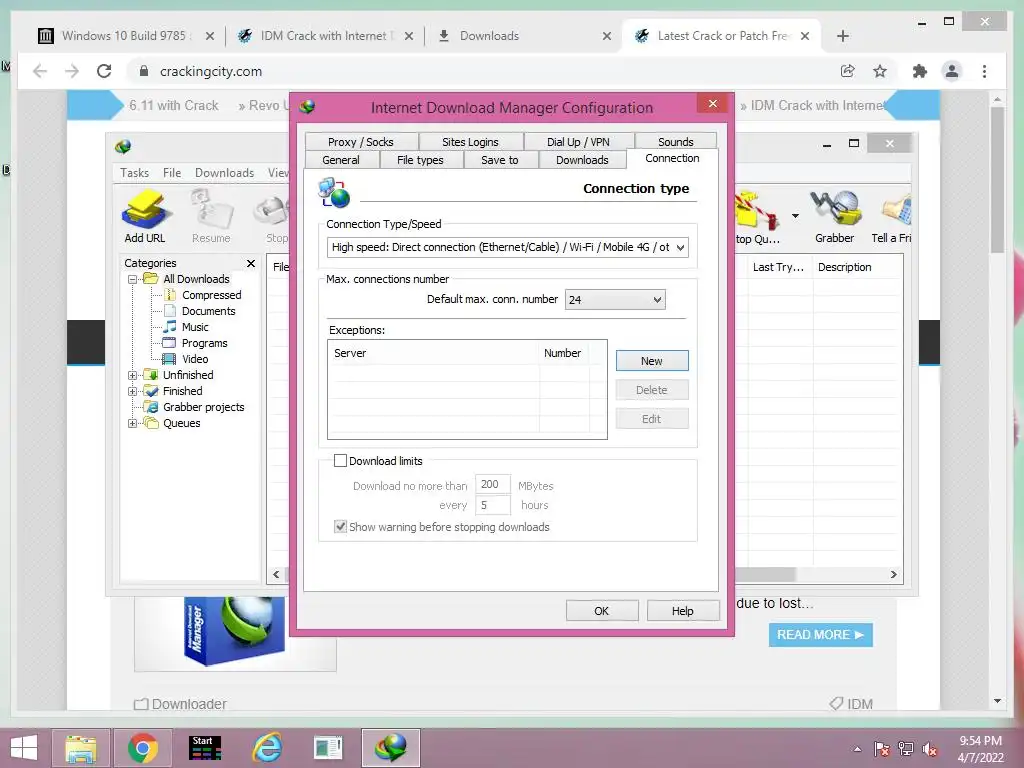1024x768 pixels.
Task: Click the Stop toolbar icon
Action: point(274,216)
